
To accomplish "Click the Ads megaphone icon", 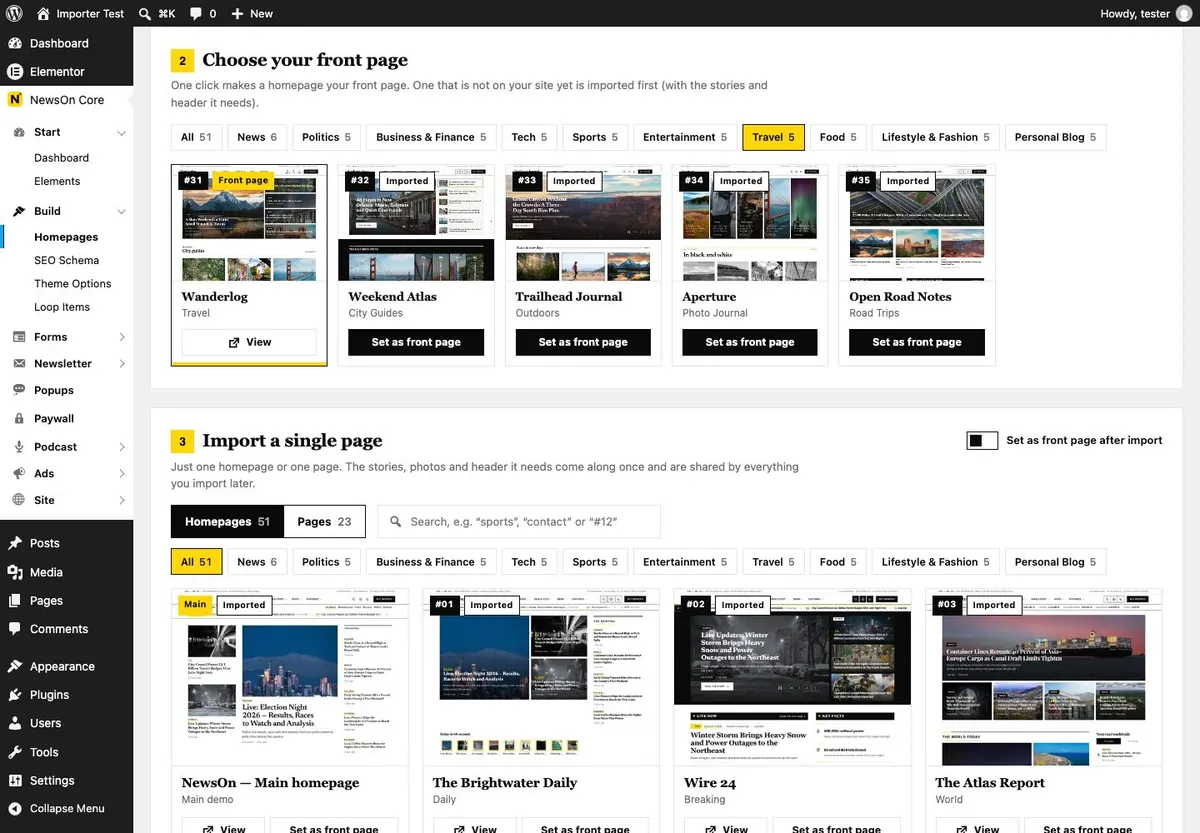I will 19,474.
